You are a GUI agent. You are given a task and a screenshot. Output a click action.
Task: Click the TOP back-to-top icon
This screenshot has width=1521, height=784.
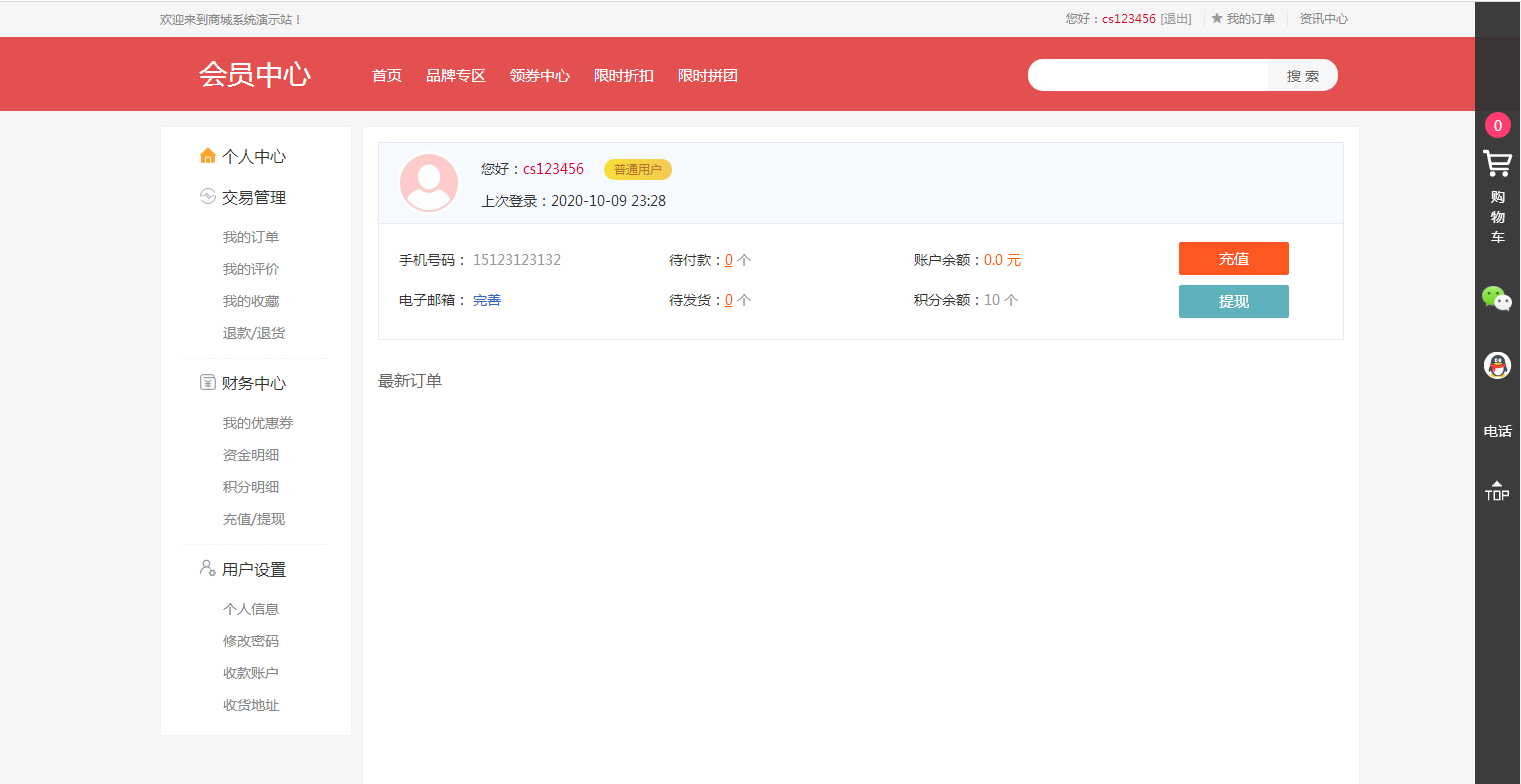coord(1497,489)
